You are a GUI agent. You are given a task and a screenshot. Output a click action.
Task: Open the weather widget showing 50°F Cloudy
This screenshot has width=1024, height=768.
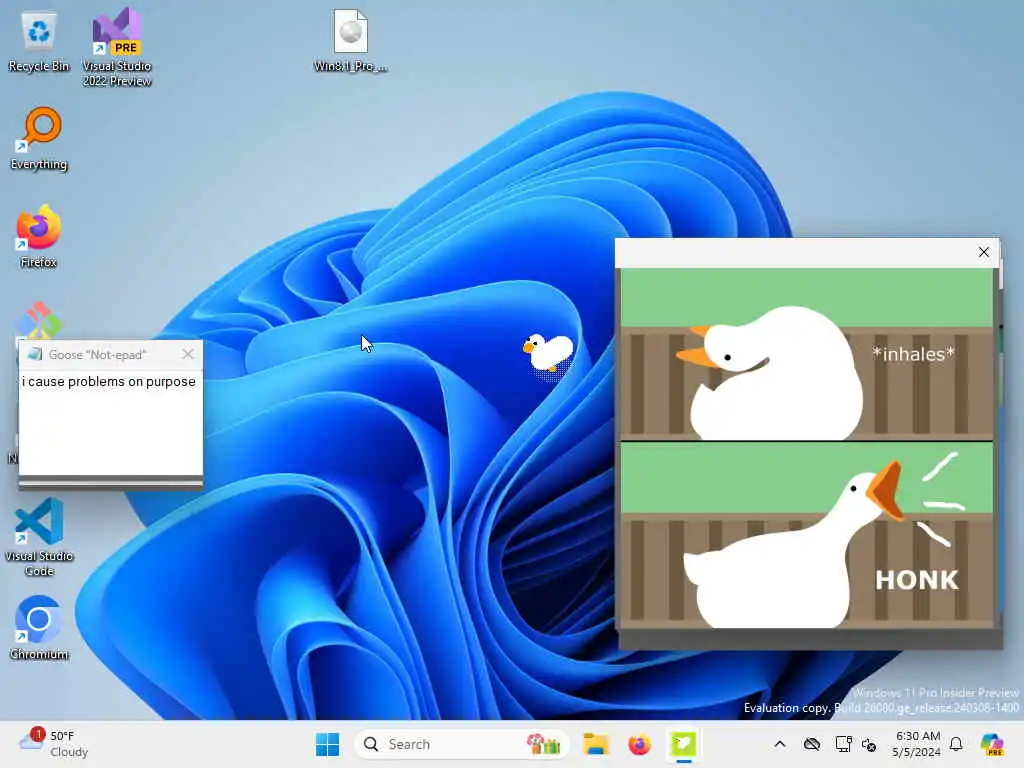[x=54, y=744]
